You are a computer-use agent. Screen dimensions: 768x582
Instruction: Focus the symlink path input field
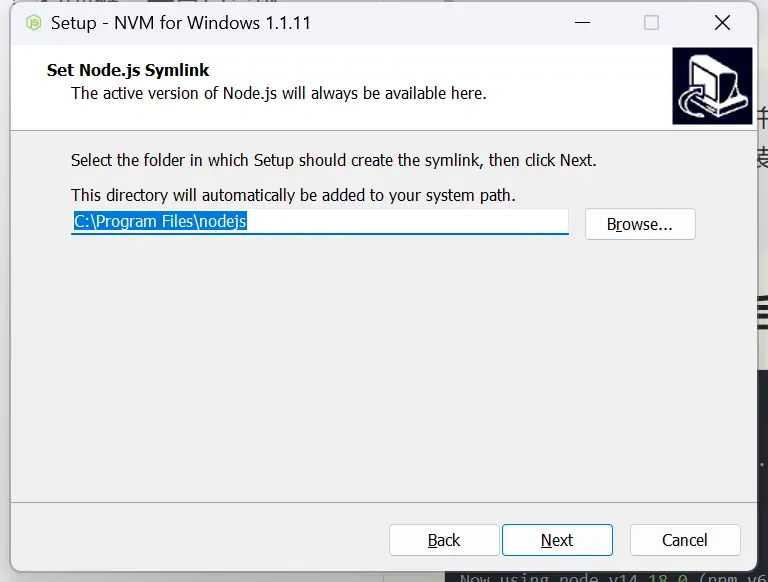point(320,221)
